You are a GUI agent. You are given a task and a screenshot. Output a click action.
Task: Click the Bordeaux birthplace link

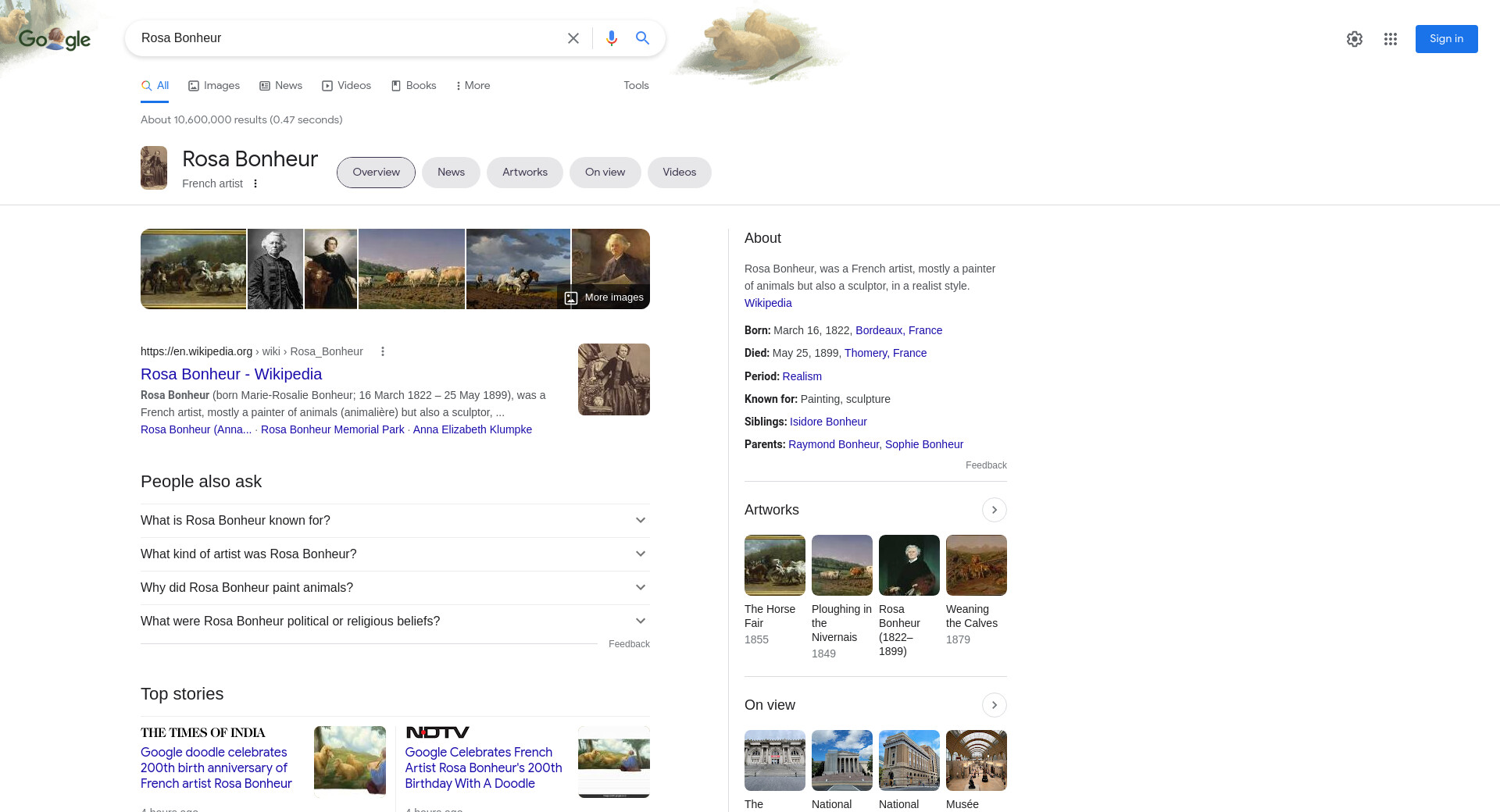click(879, 330)
